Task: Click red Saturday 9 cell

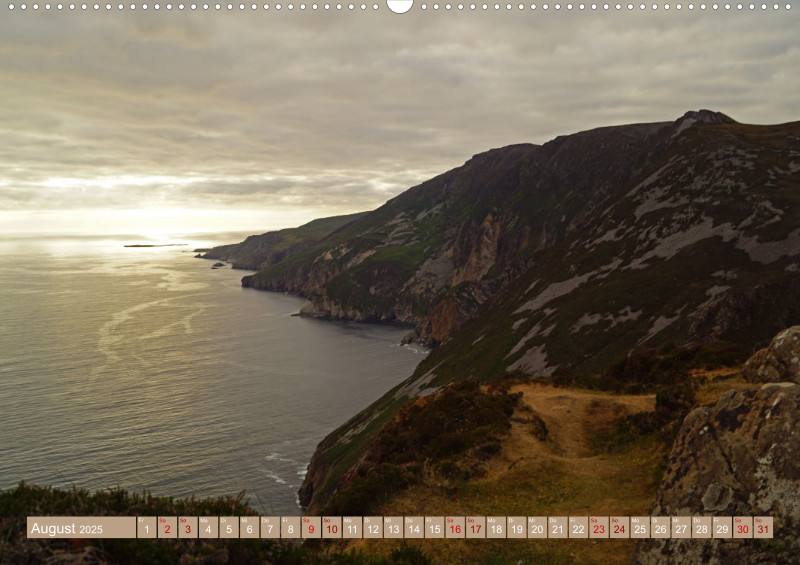Action: (311, 527)
